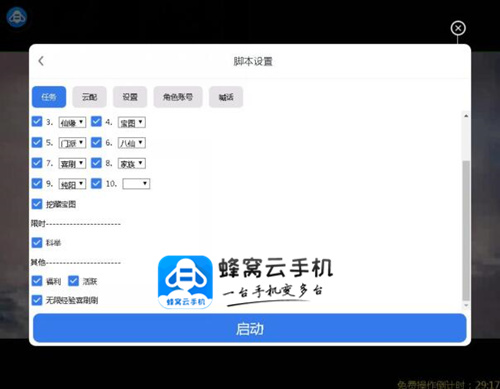Open the 设置 tab
The width and height of the screenshot is (500, 389).
[130, 97]
